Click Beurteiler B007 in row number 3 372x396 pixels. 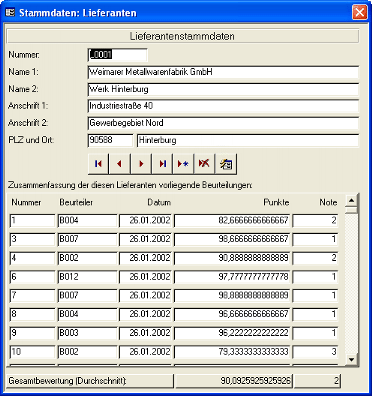(87, 239)
